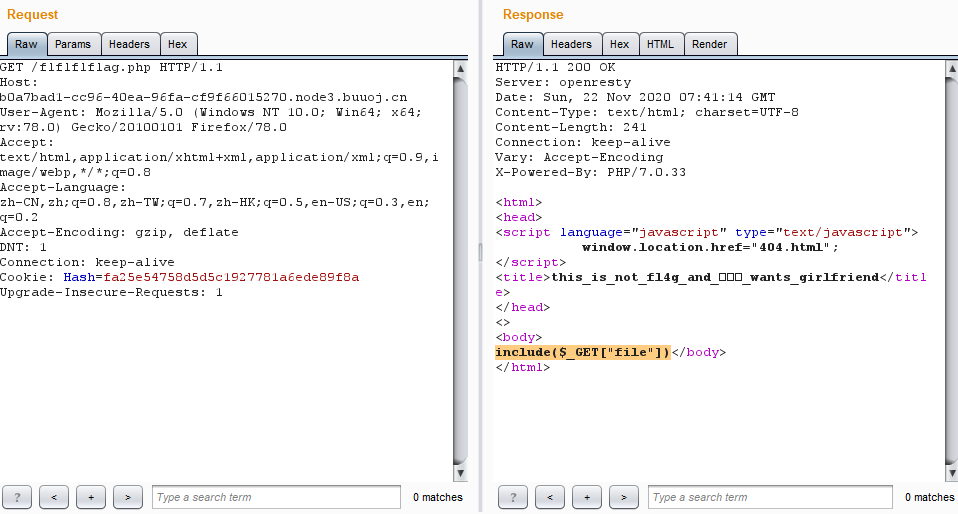Switch to the Response HTML tab
Screen dimensions: 958x514
click(x=660, y=45)
